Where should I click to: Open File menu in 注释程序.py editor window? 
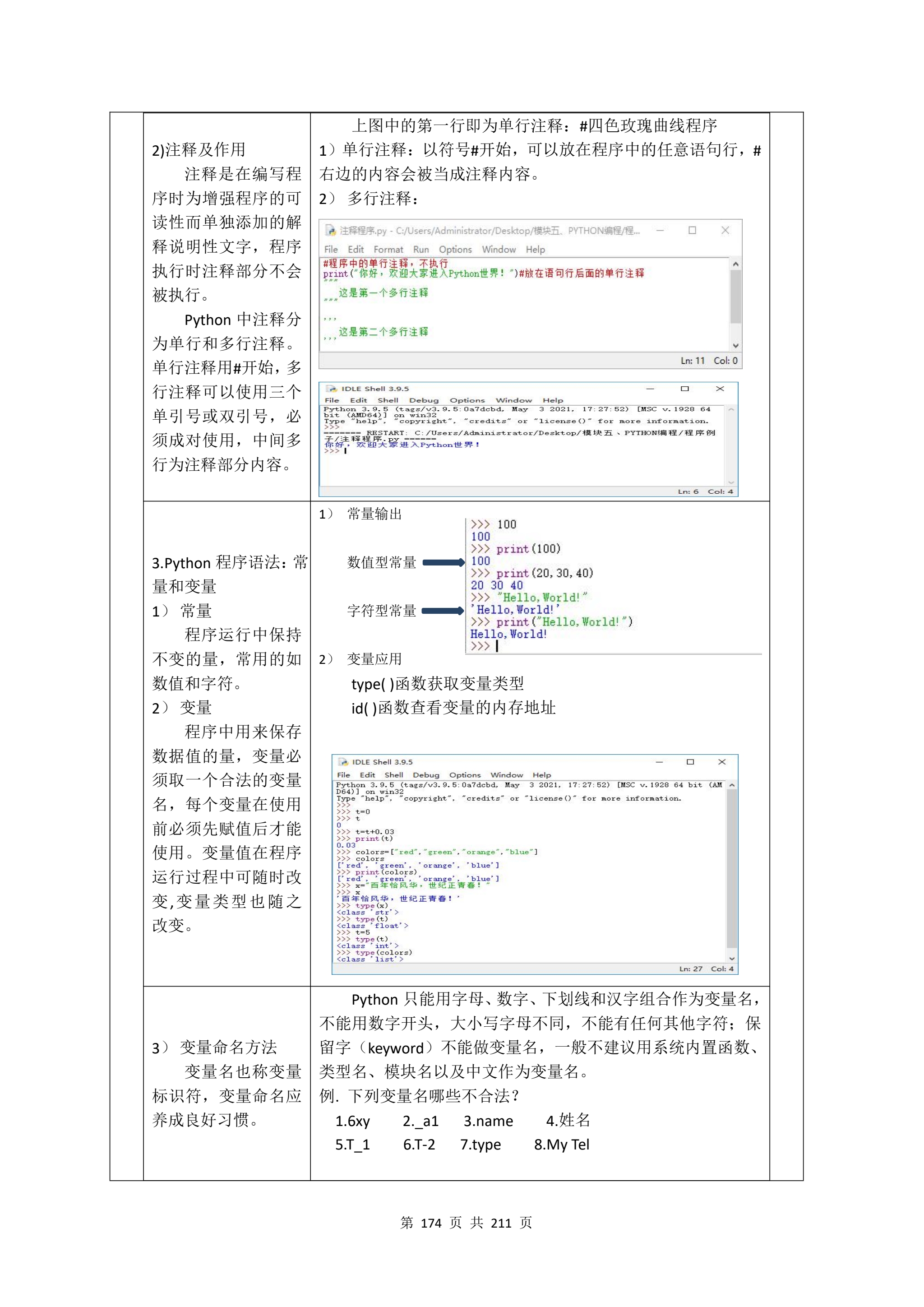point(331,249)
